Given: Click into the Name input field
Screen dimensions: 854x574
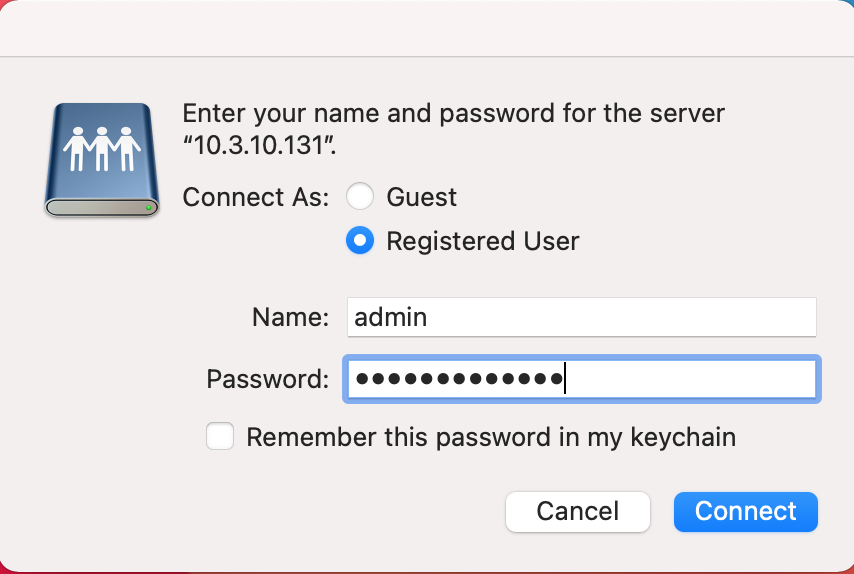Looking at the screenshot, I should pyautogui.click(x=582, y=317).
